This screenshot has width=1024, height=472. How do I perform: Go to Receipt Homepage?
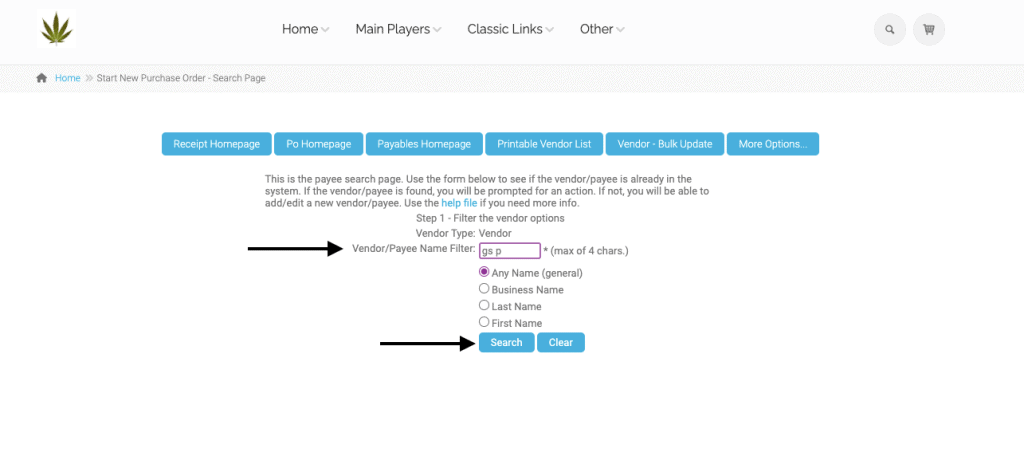click(216, 144)
